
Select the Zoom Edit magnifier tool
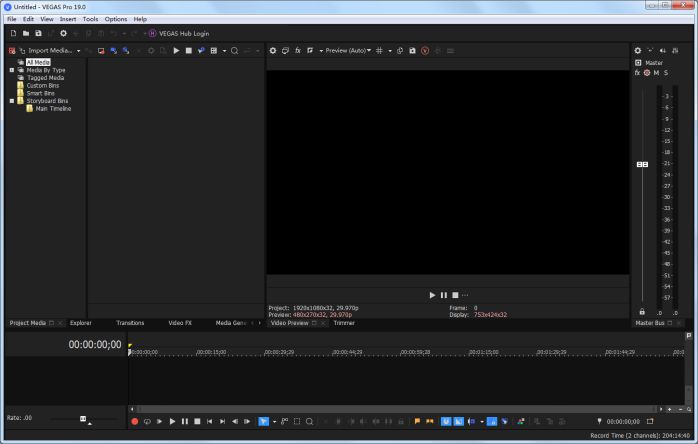pyautogui.click(x=309, y=421)
